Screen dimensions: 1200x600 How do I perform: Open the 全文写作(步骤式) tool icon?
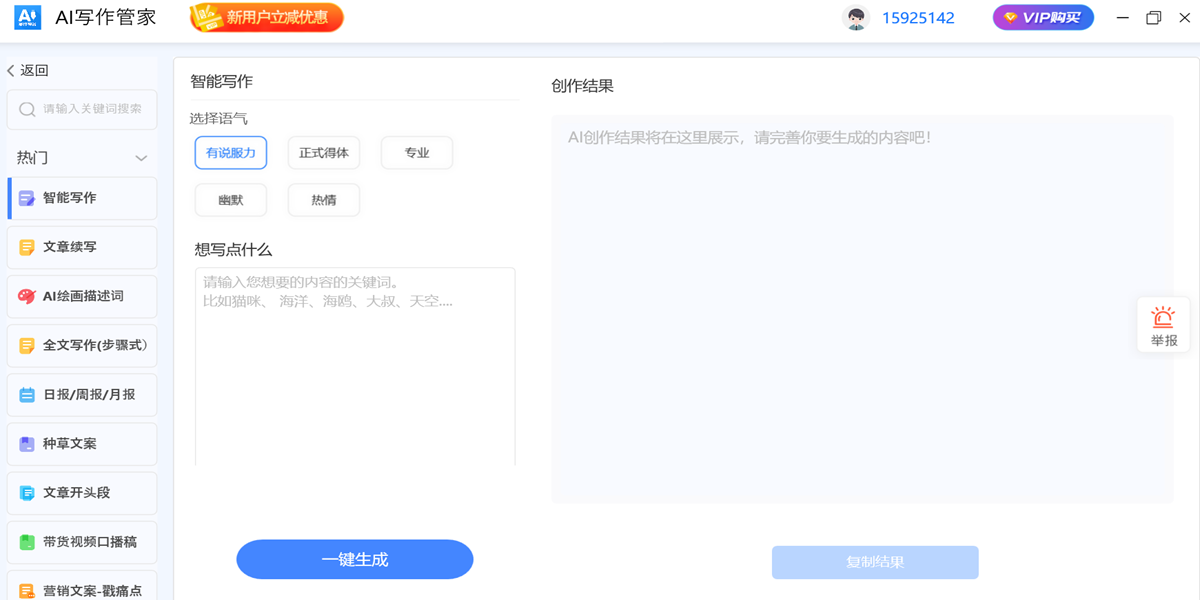click(25, 345)
